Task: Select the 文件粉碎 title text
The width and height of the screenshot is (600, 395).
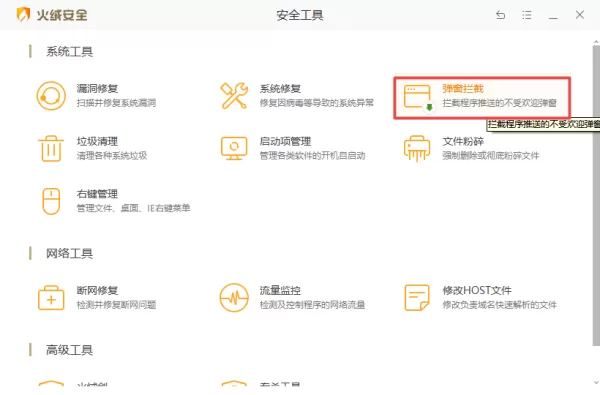Action: tap(463, 142)
